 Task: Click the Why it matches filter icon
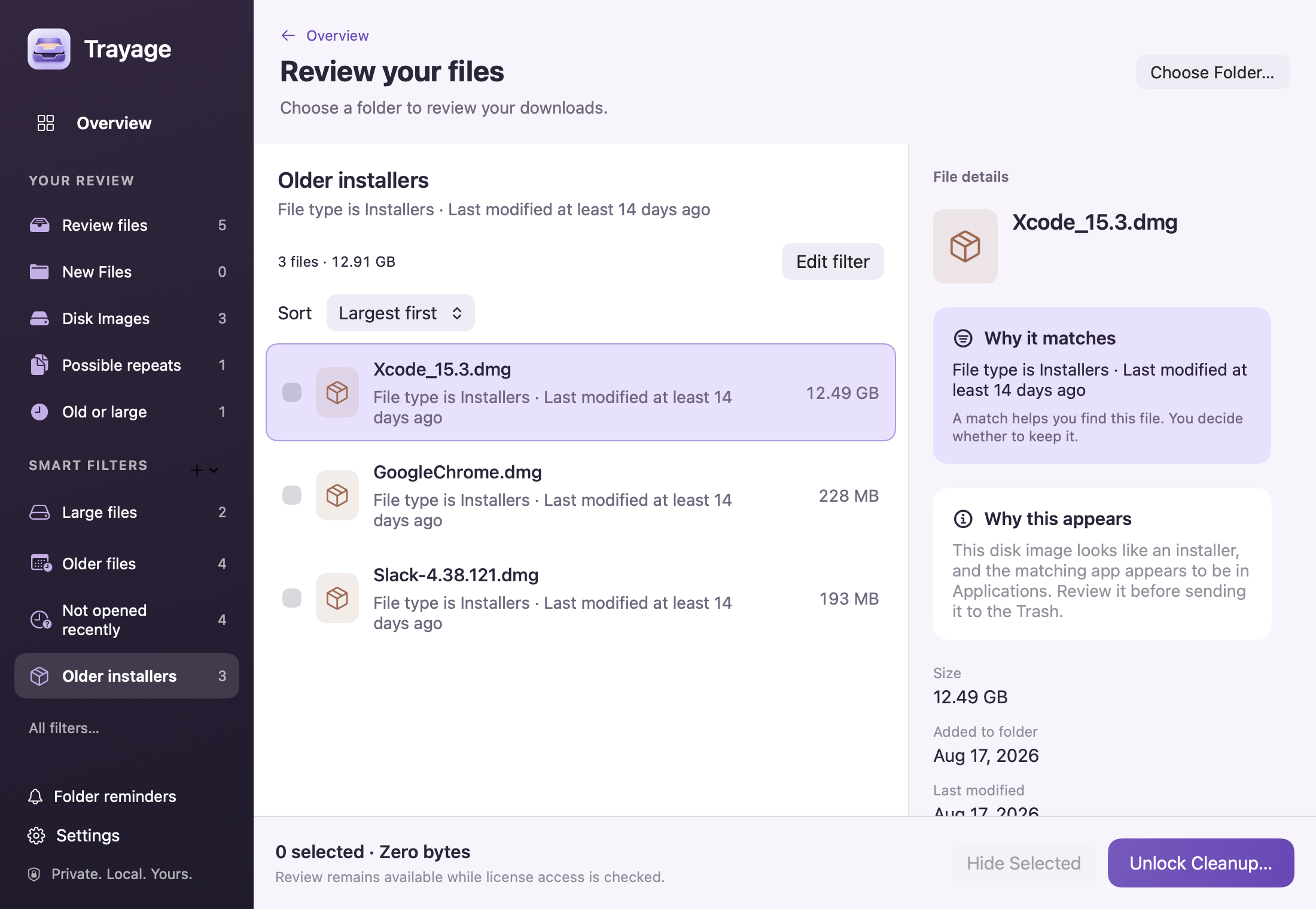pyautogui.click(x=963, y=338)
